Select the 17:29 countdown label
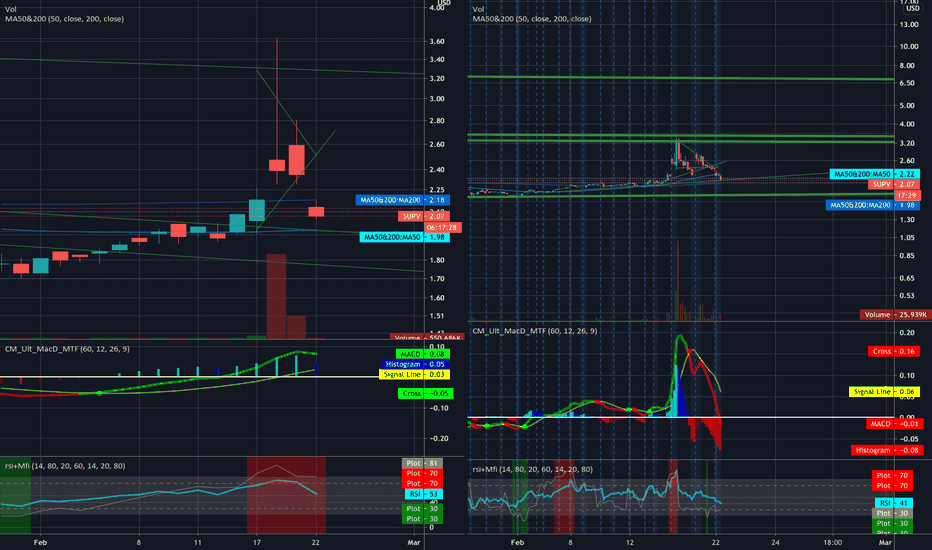 pos(907,195)
